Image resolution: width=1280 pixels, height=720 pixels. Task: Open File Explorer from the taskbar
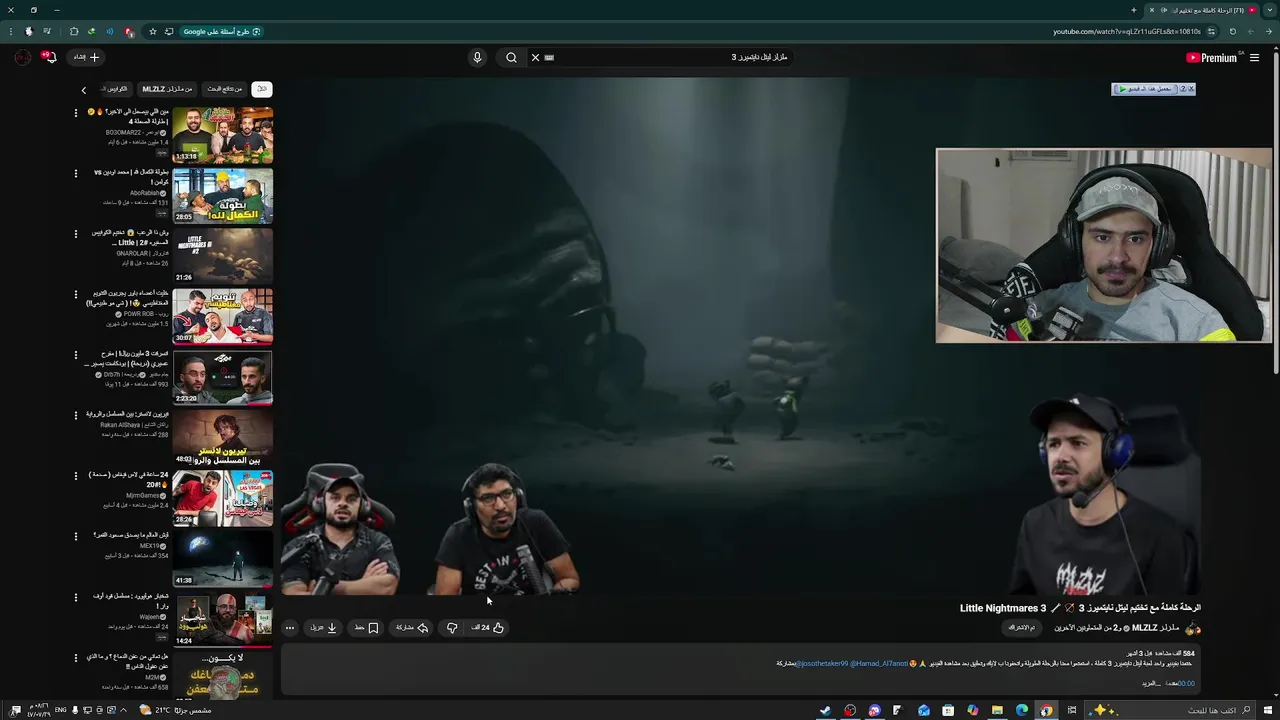coord(997,710)
